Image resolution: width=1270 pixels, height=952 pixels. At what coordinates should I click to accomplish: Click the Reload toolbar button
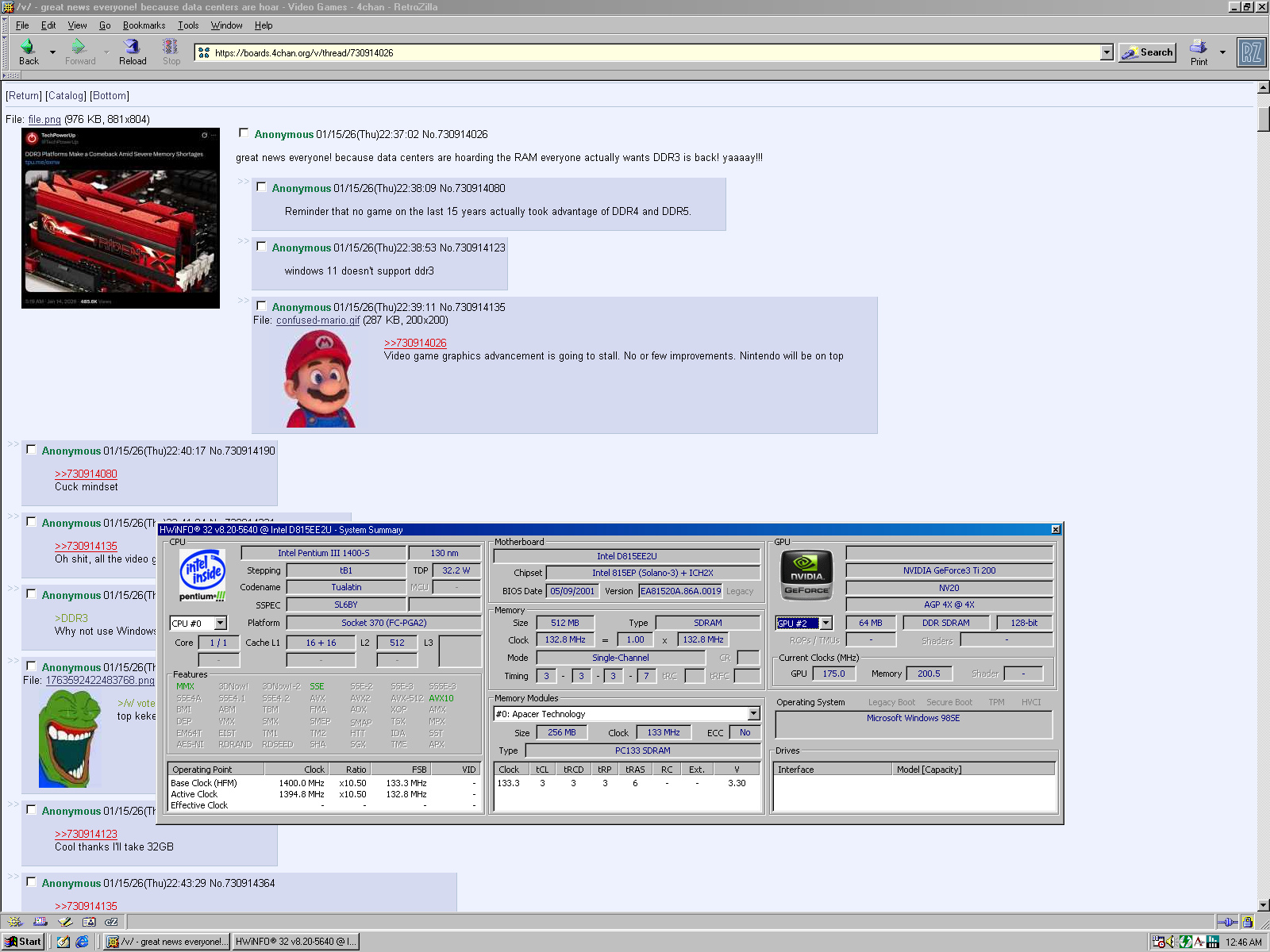pyautogui.click(x=133, y=52)
